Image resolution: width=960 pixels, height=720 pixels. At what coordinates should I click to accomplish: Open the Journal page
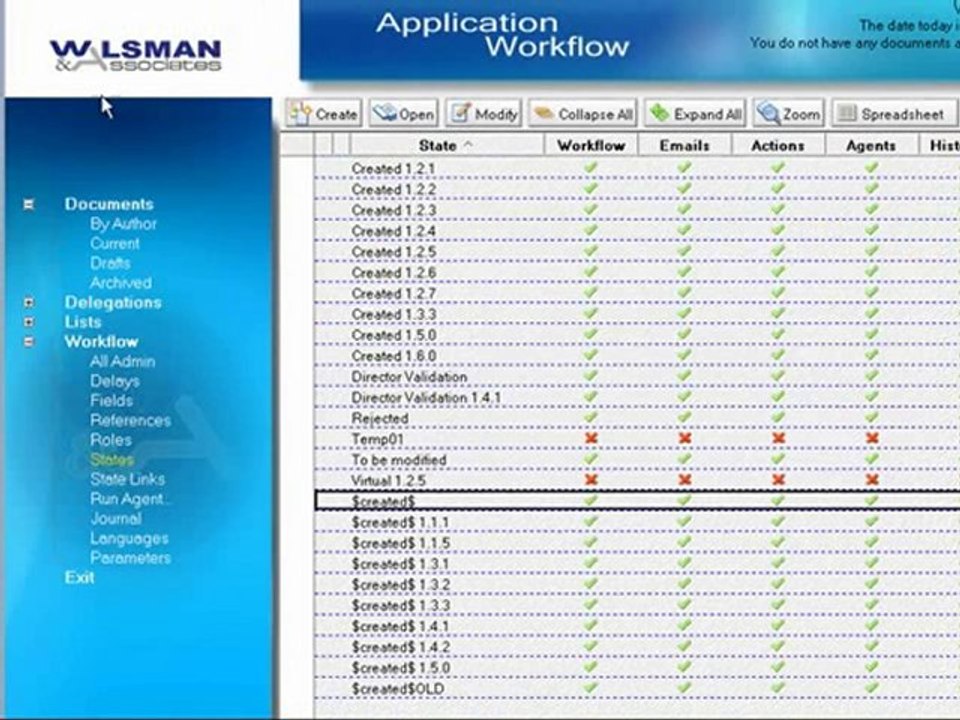[x=116, y=519]
